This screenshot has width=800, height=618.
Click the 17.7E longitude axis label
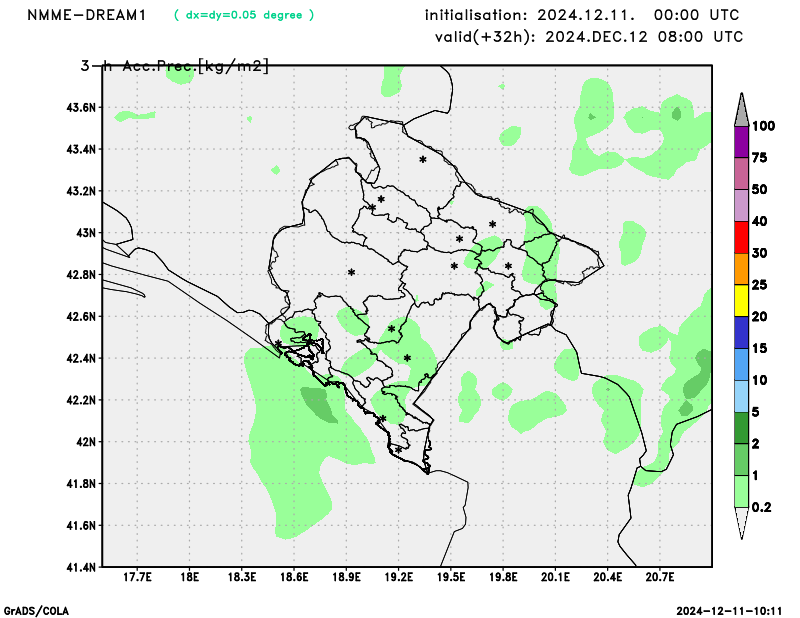(x=137, y=577)
